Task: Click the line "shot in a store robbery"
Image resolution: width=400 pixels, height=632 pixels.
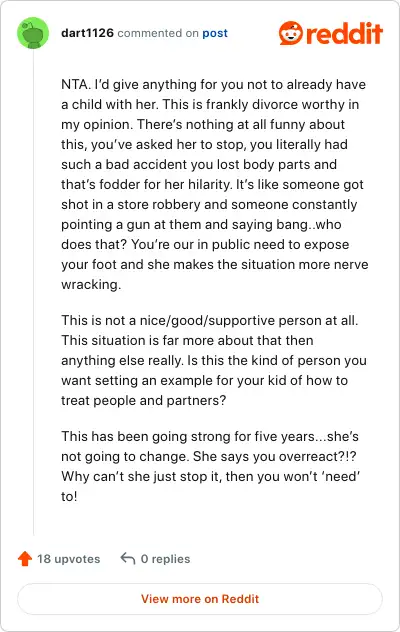Action: 209,205
